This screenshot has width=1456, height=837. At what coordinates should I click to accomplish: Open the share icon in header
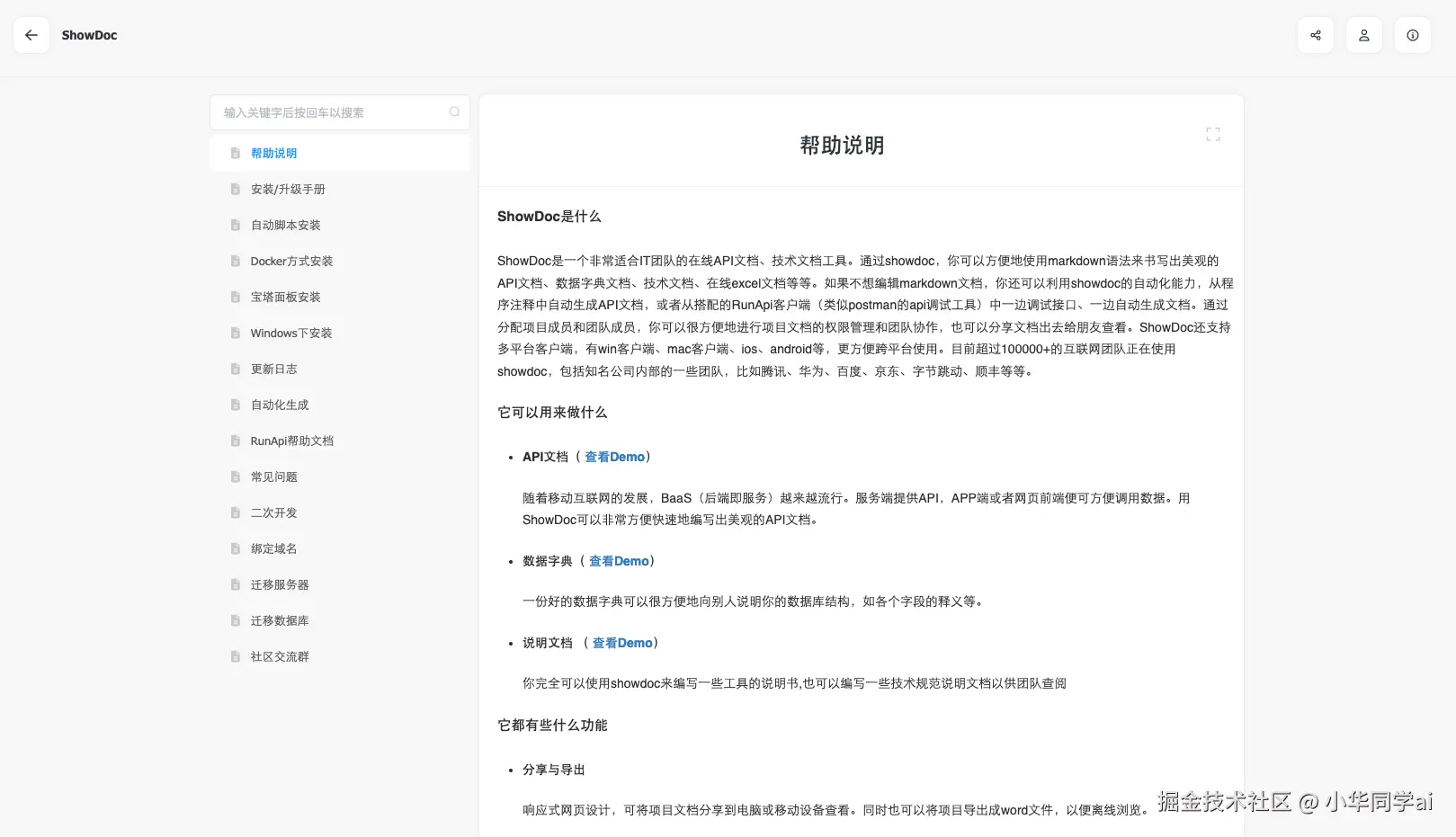point(1316,35)
